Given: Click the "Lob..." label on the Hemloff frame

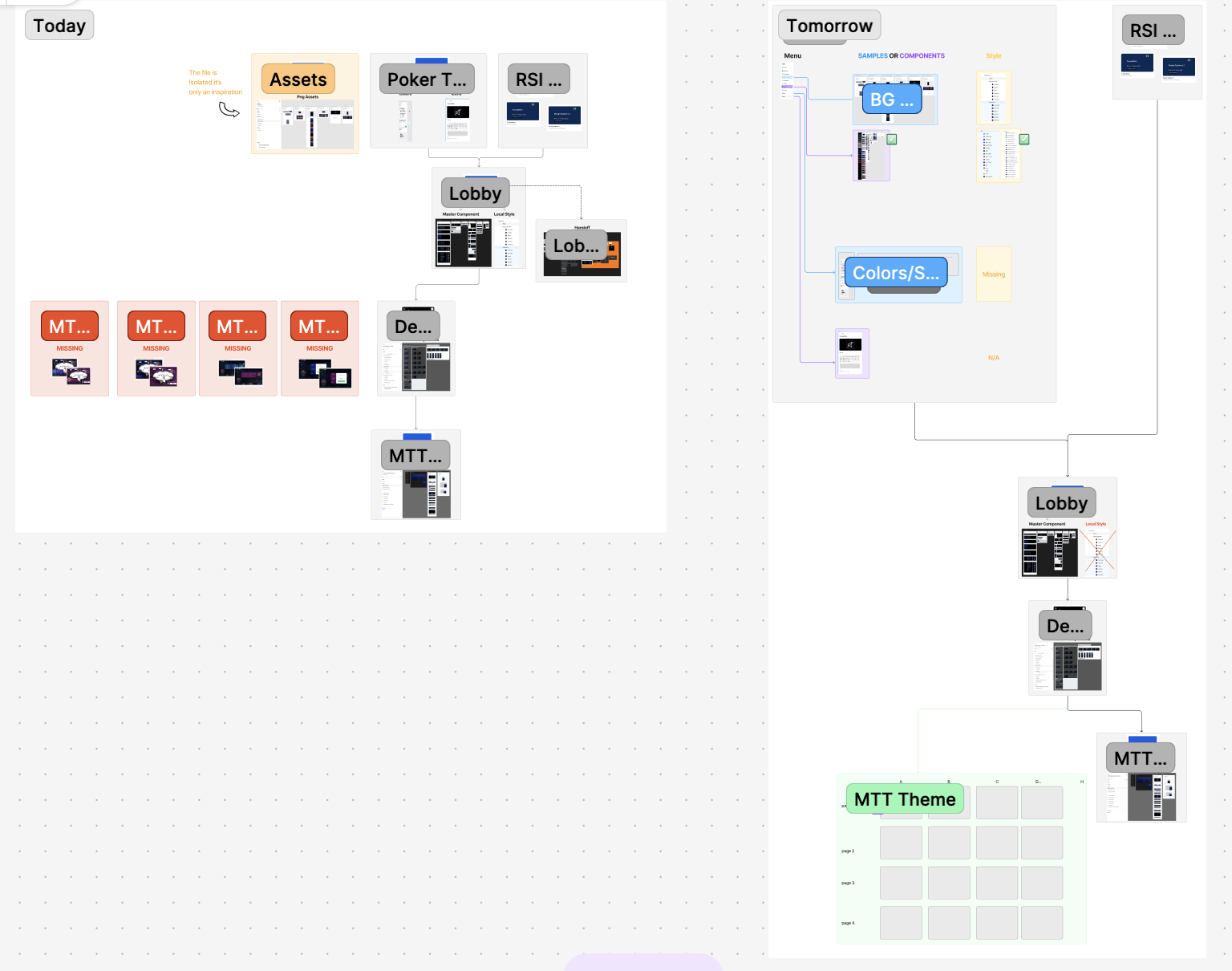Looking at the screenshot, I should pyautogui.click(x=575, y=246).
